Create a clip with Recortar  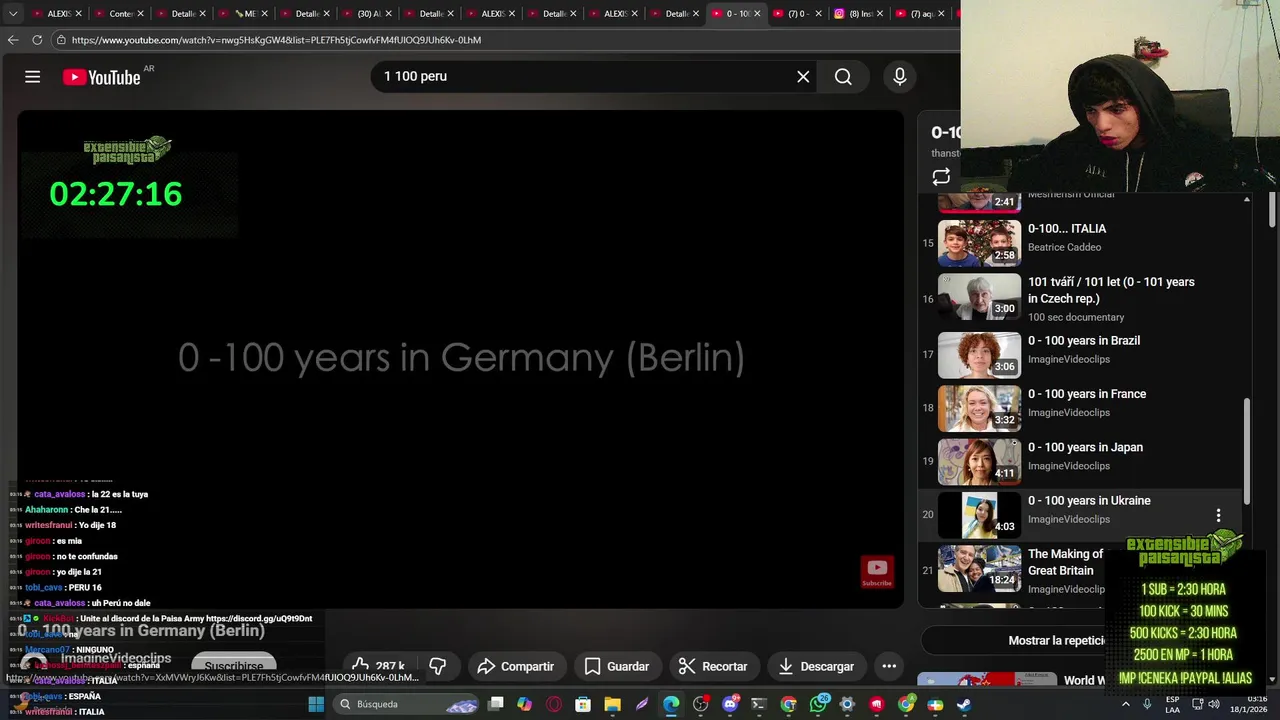(x=712, y=666)
